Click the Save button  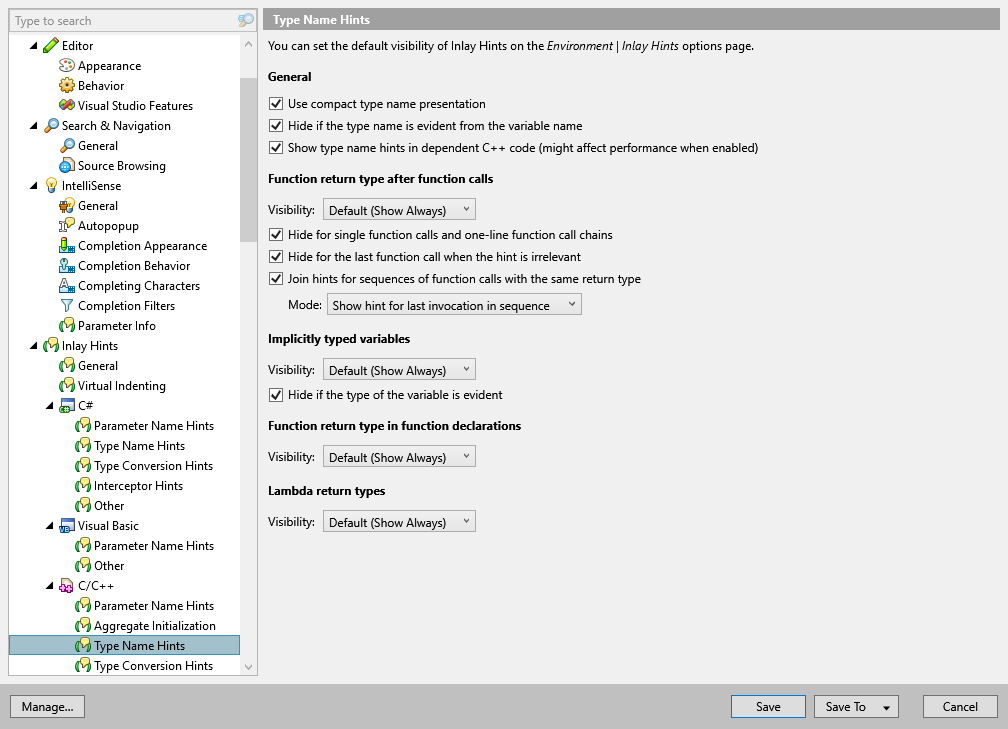pos(768,706)
